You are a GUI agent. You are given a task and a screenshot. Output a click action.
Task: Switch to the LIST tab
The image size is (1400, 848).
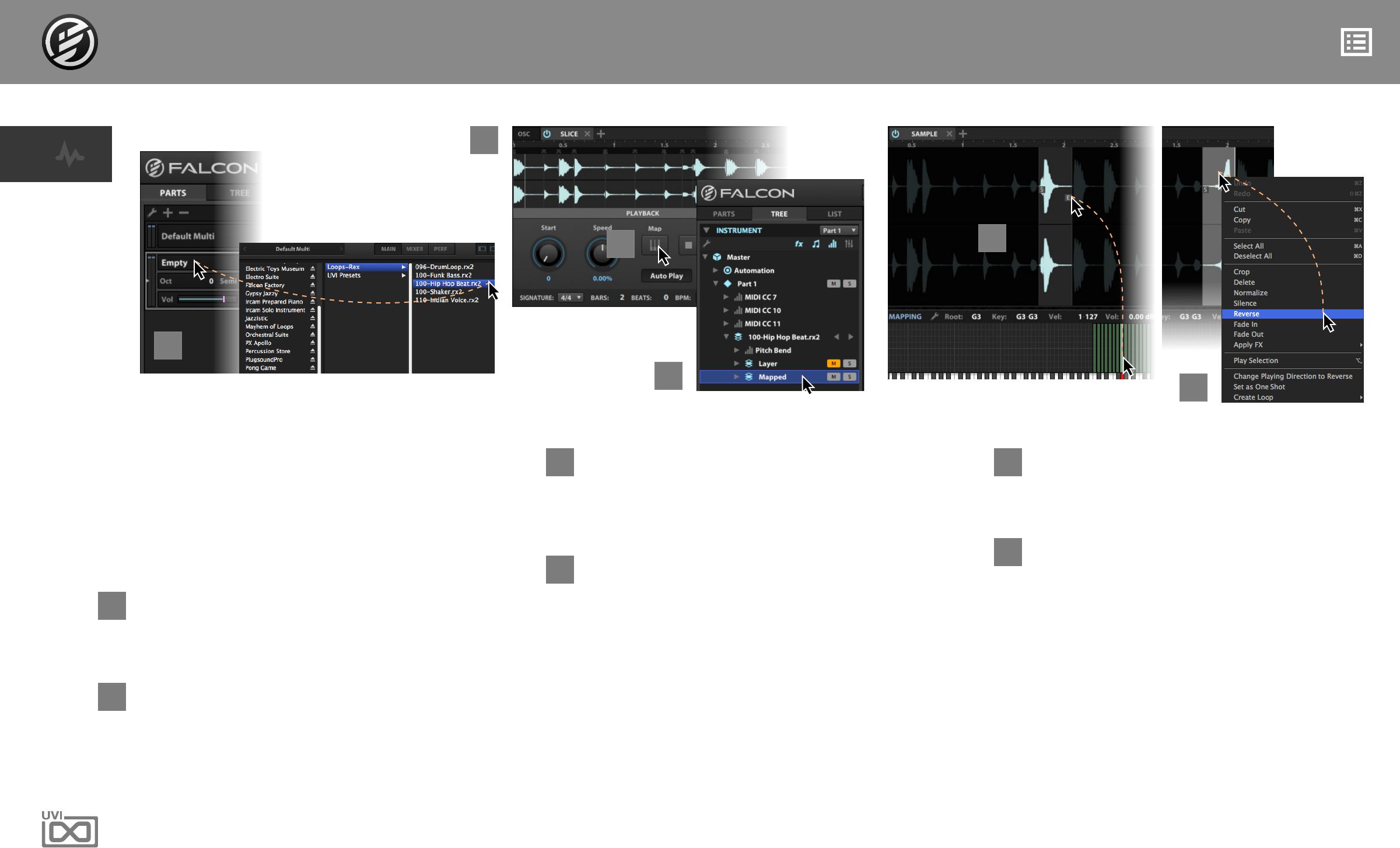tap(834, 214)
